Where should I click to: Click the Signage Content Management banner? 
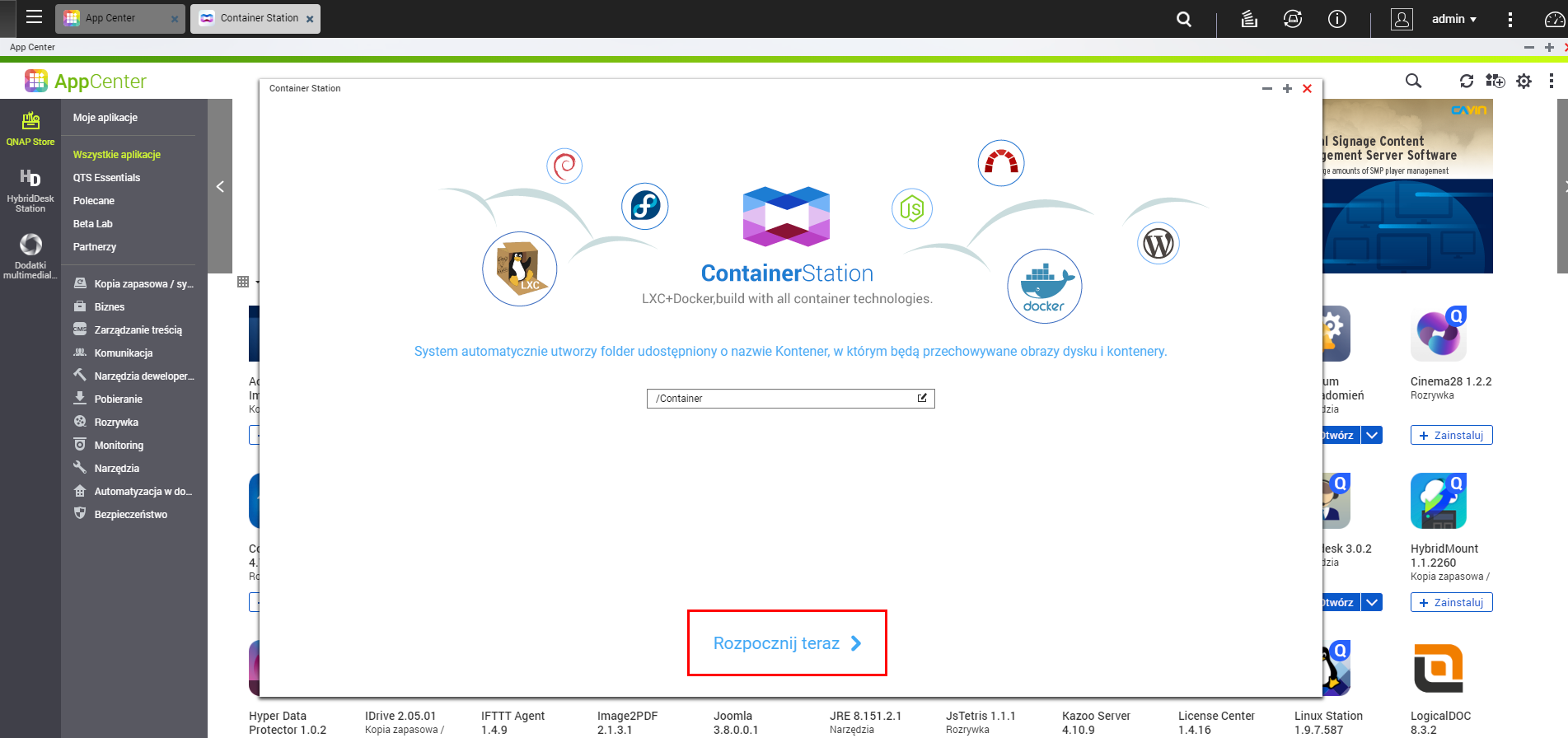click(1407, 186)
